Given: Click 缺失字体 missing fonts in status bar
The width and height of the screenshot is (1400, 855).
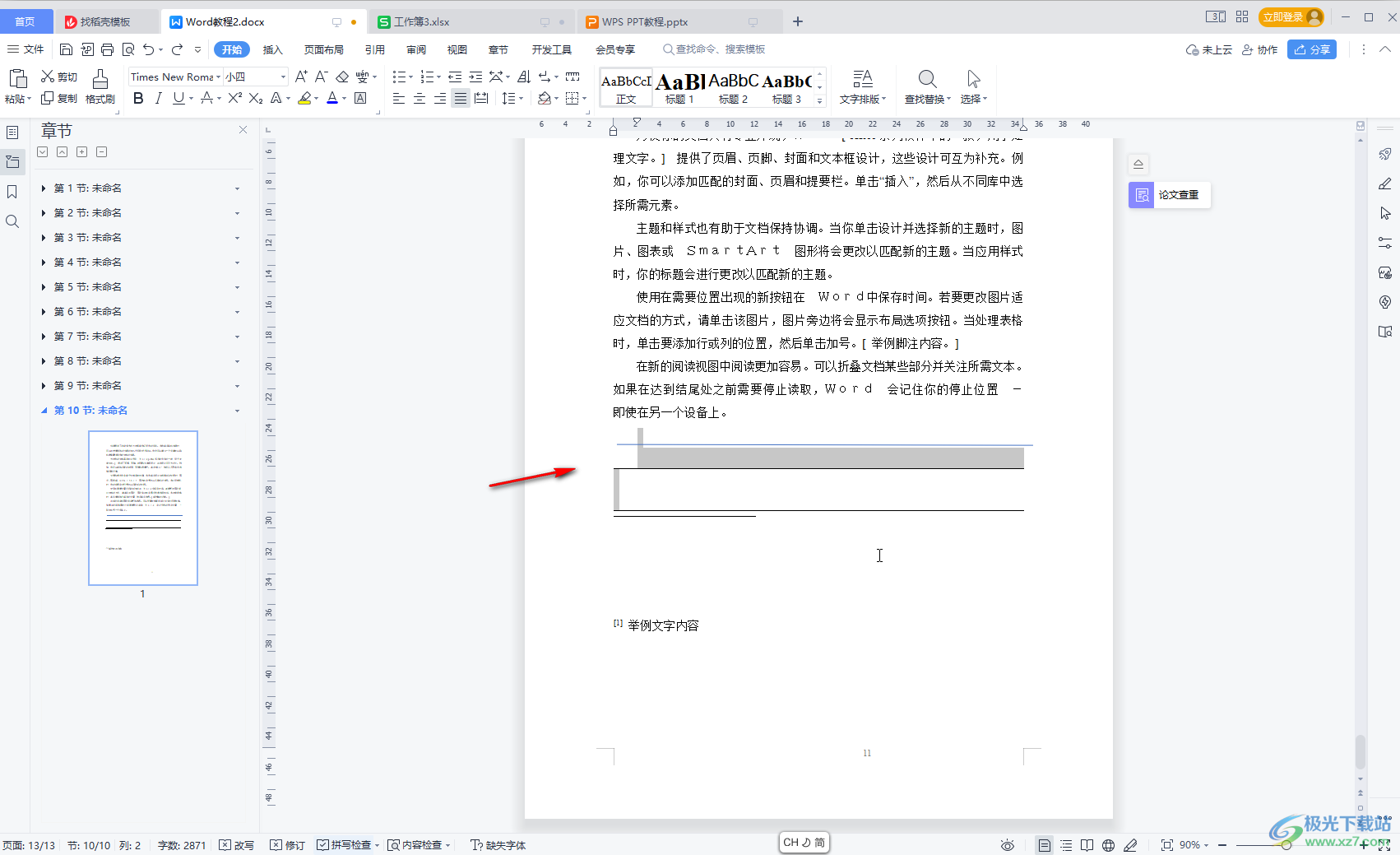Looking at the screenshot, I should [x=498, y=845].
